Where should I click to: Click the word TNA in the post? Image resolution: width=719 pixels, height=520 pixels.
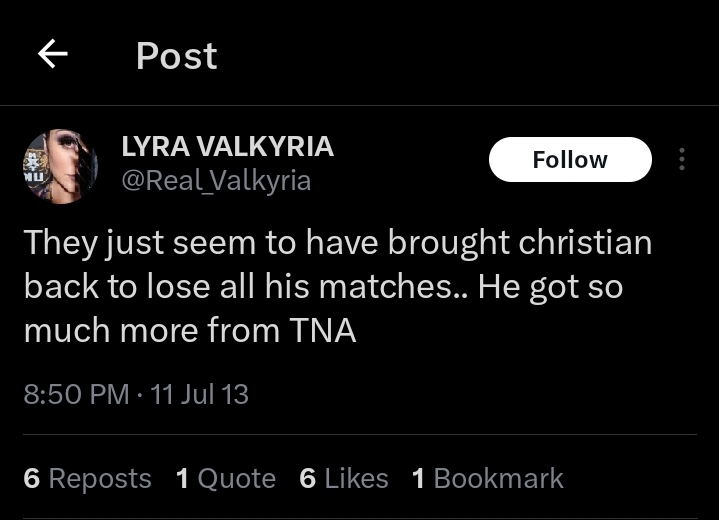(x=323, y=330)
